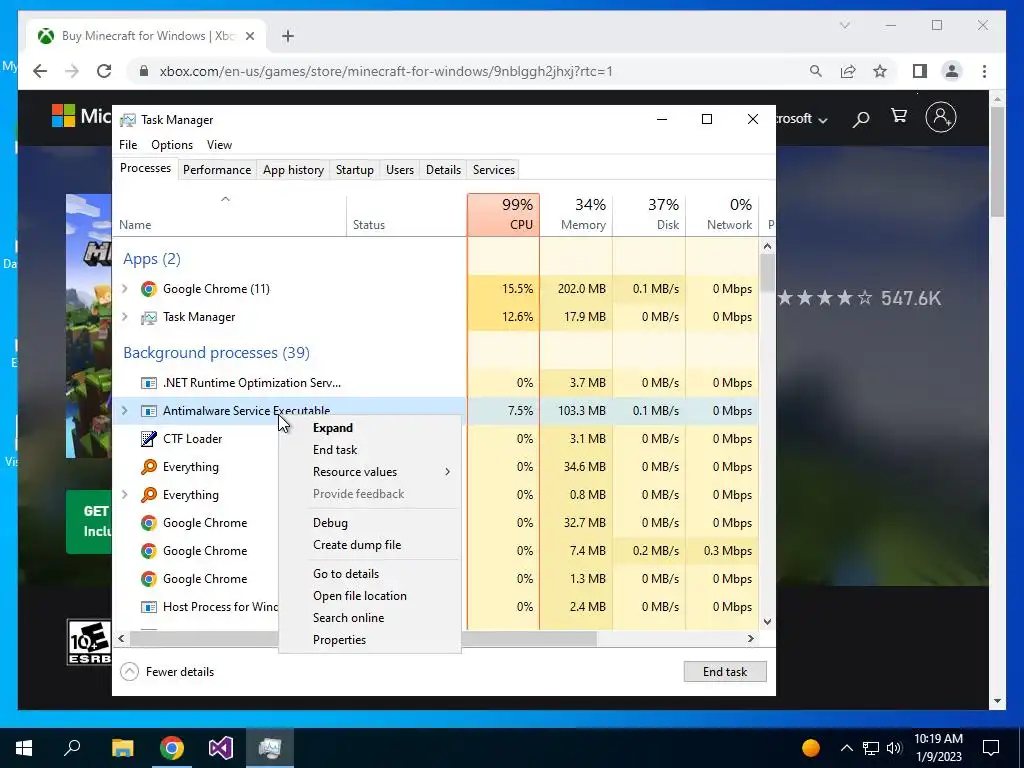Open the volume control in system tray

coord(894,748)
